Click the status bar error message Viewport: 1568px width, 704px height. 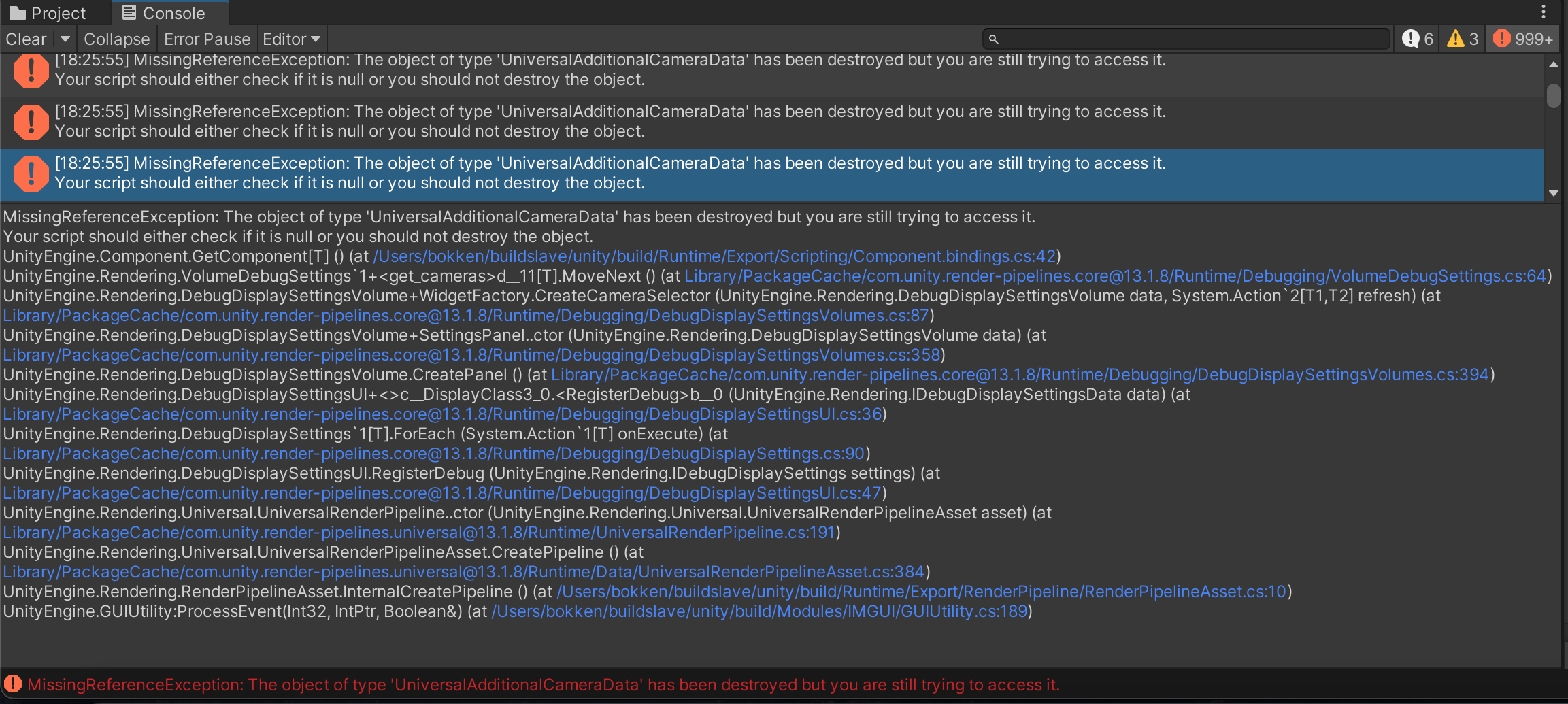click(544, 685)
